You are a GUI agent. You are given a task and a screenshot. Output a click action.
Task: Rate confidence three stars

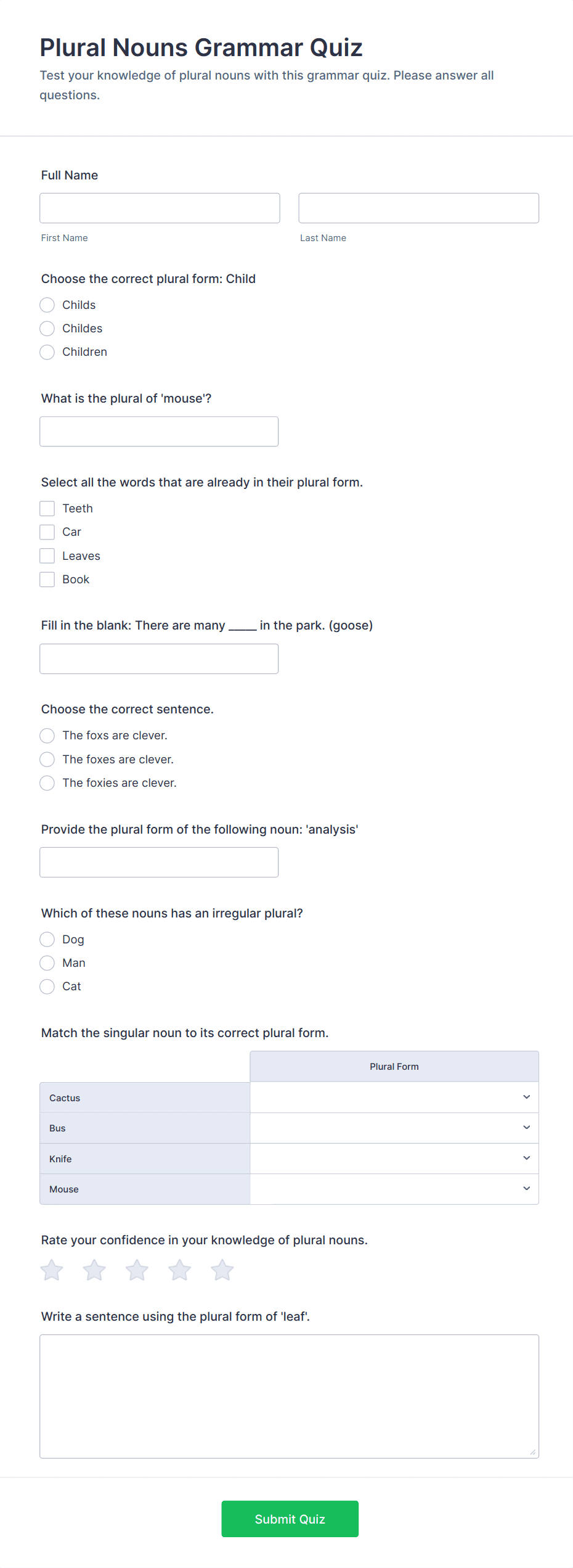(137, 1270)
